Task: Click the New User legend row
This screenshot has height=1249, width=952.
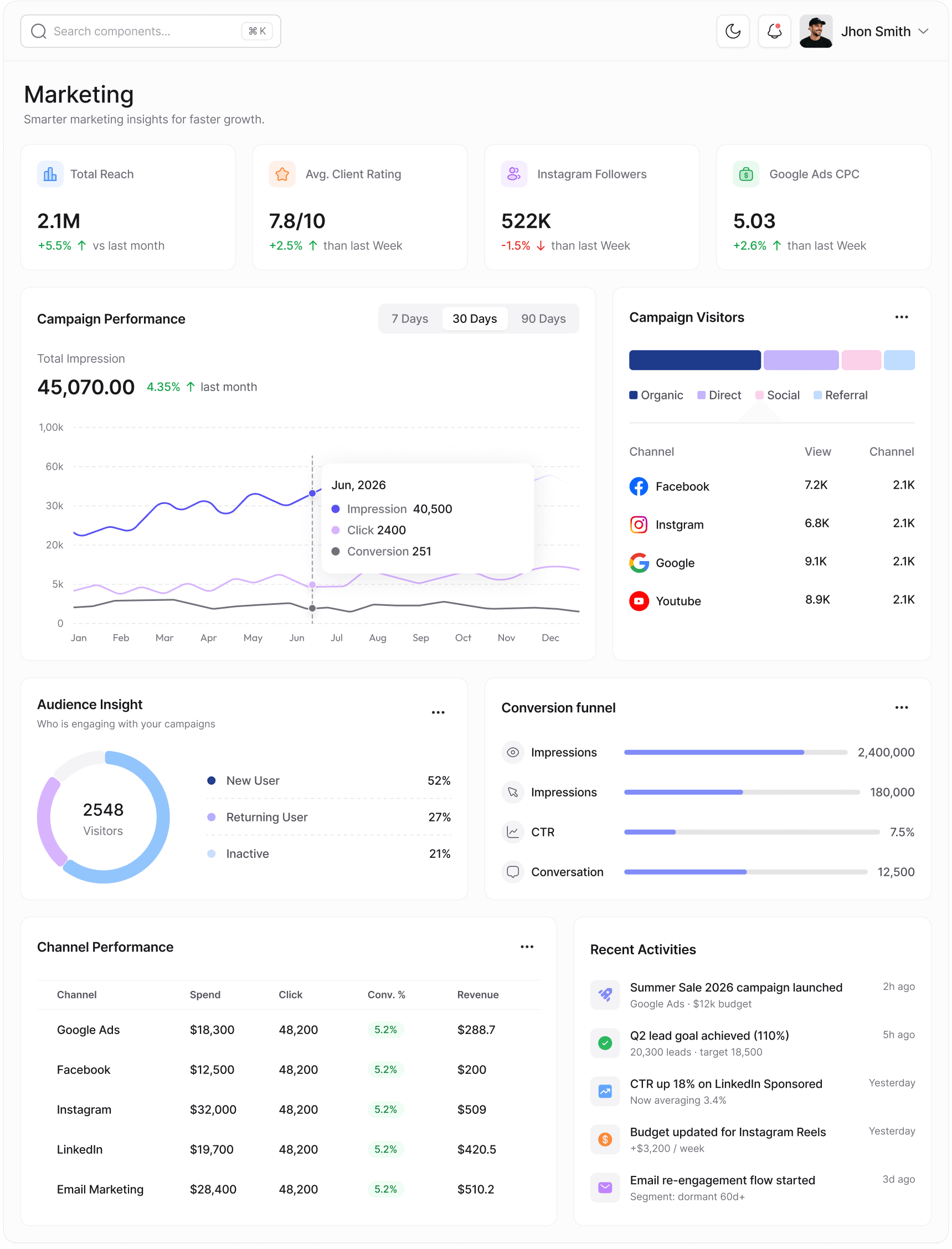Action: [328, 780]
